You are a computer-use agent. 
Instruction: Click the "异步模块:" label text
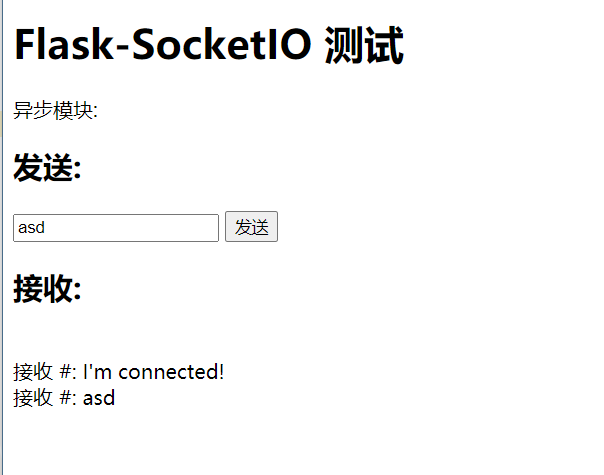pyautogui.click(x=55, y=111)
